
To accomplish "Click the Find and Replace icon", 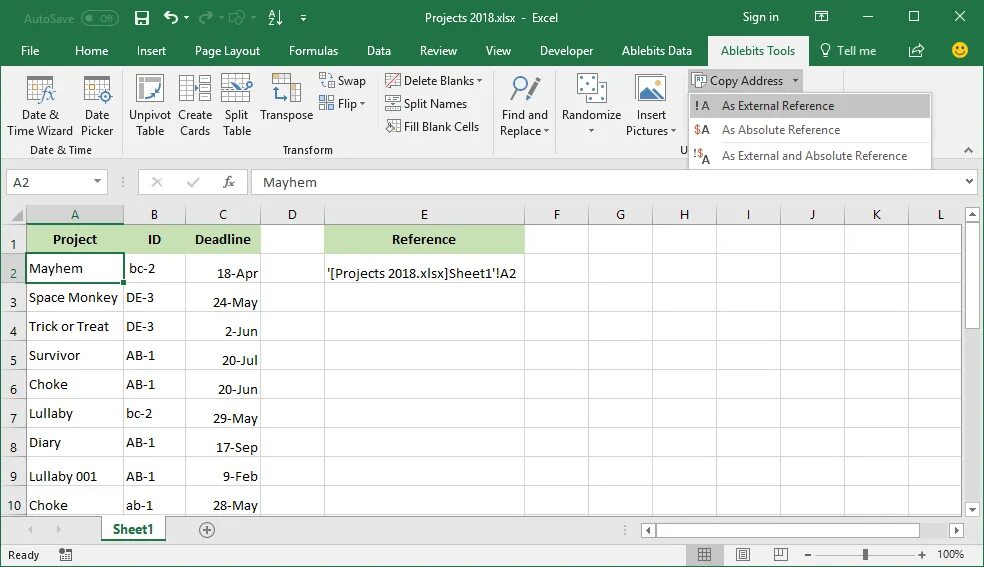I will click(x=525, y=88).
